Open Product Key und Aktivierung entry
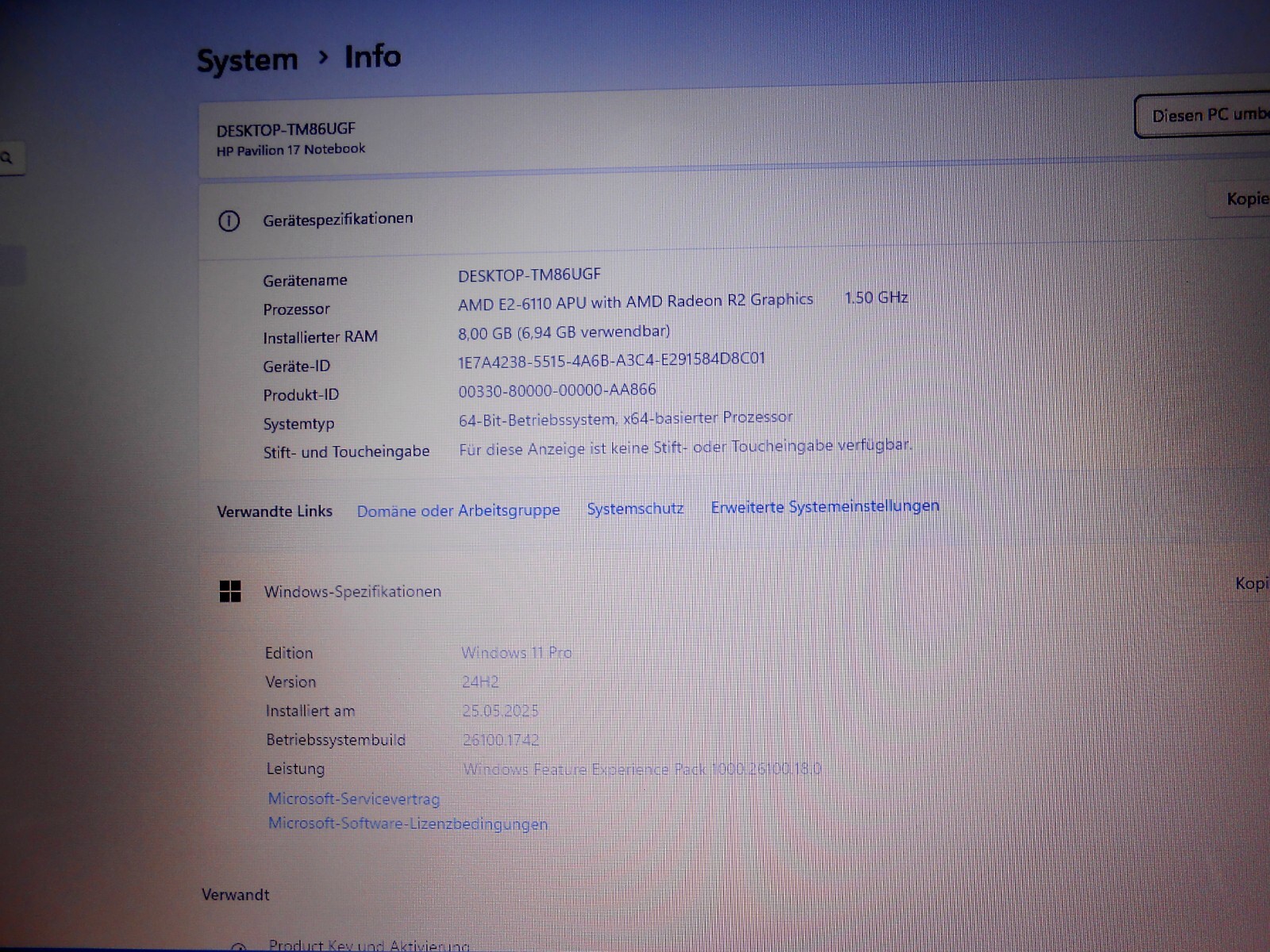1270x952 pixels. pos(368,944)
